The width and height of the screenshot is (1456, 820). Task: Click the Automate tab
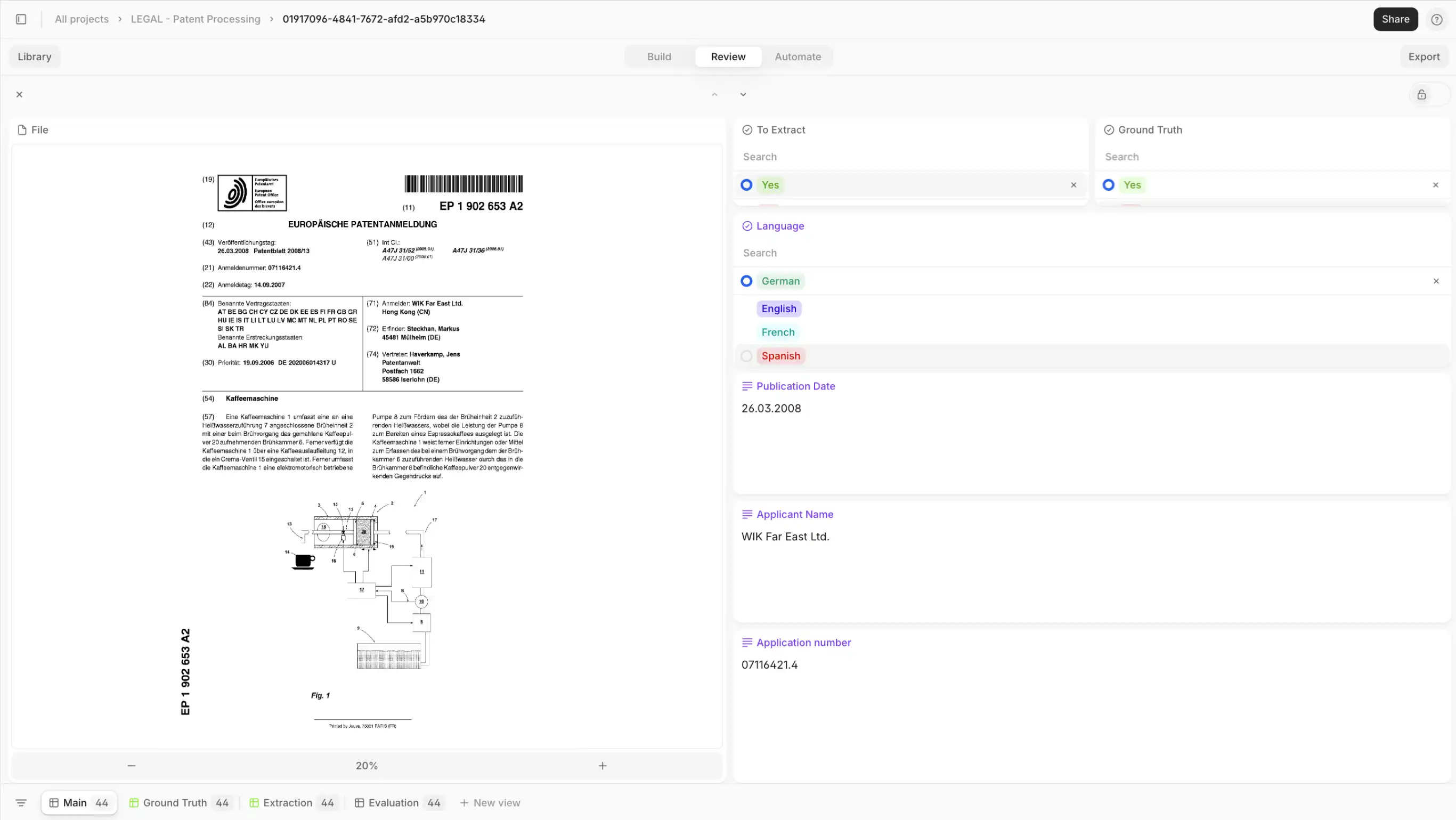pos(797,56)
